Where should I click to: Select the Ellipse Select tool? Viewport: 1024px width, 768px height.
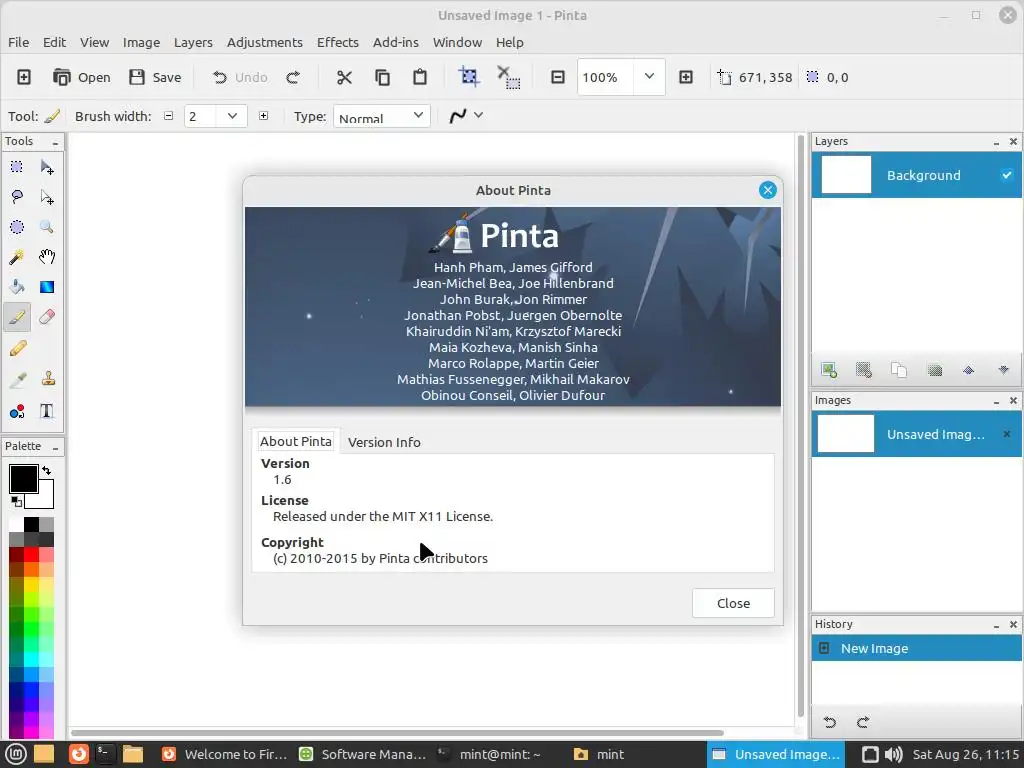[x=17, y=227]
